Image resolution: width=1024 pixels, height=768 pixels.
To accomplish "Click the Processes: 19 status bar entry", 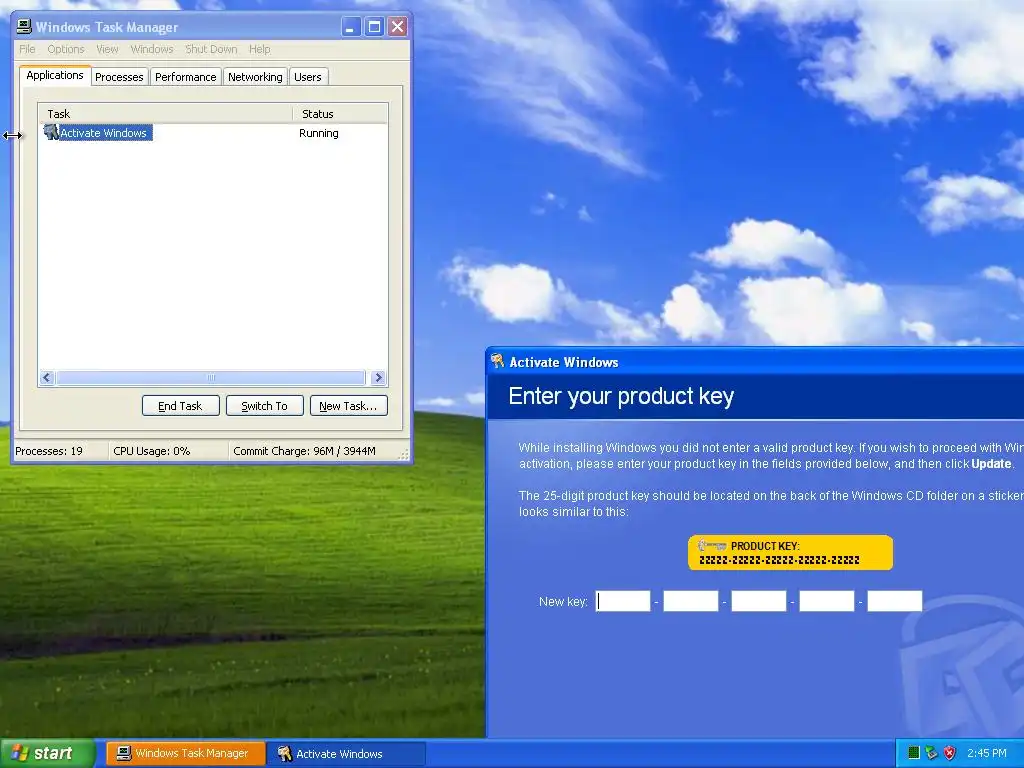I will click(49, 451).
